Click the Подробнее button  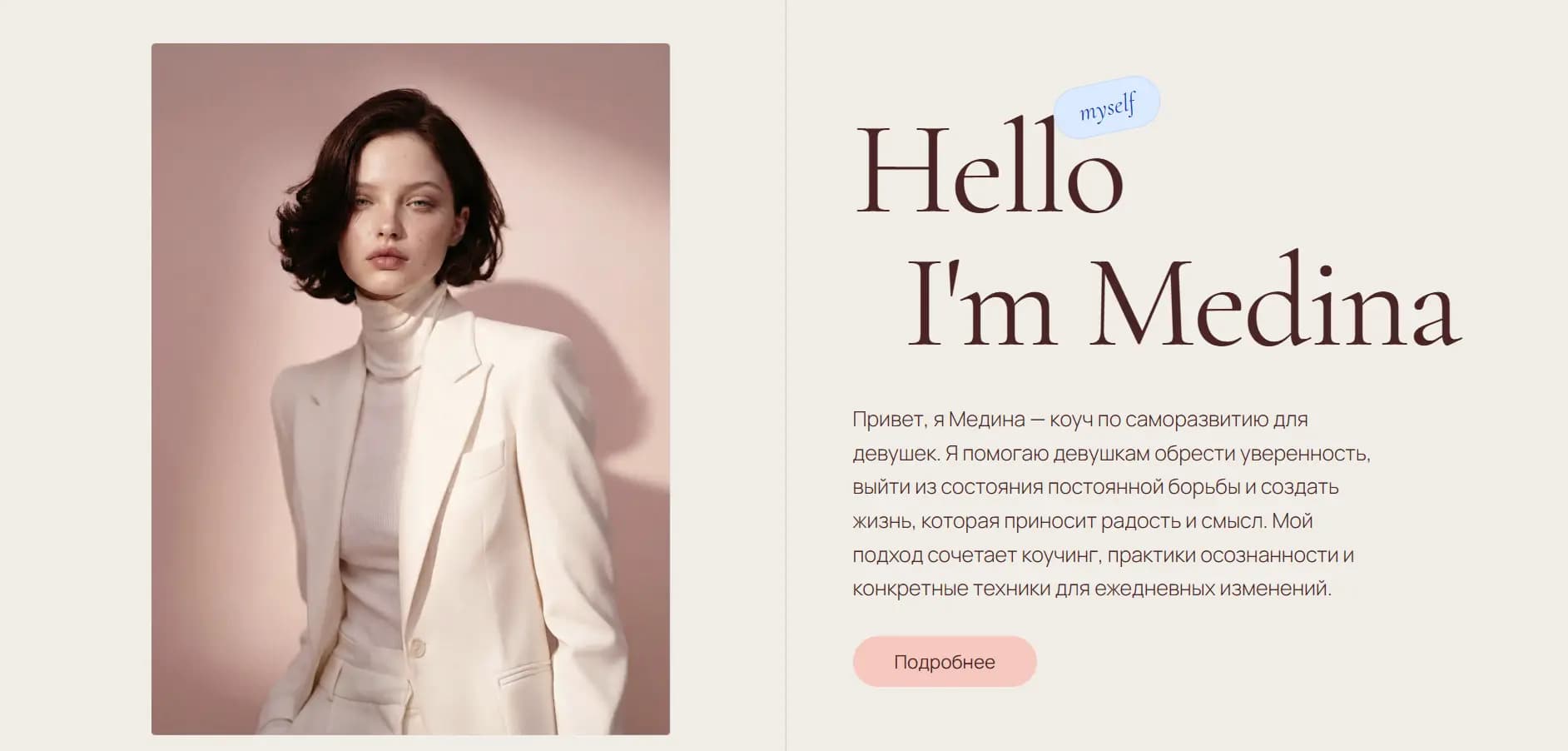pyautogui.click(x=945, y=662)
